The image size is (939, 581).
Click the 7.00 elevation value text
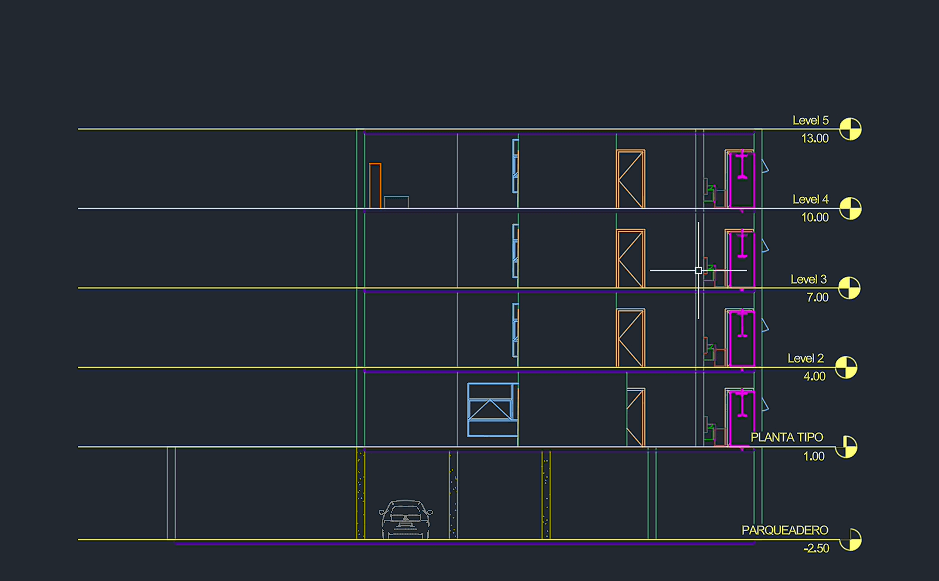pyautogui.click(x=814, y=298)
